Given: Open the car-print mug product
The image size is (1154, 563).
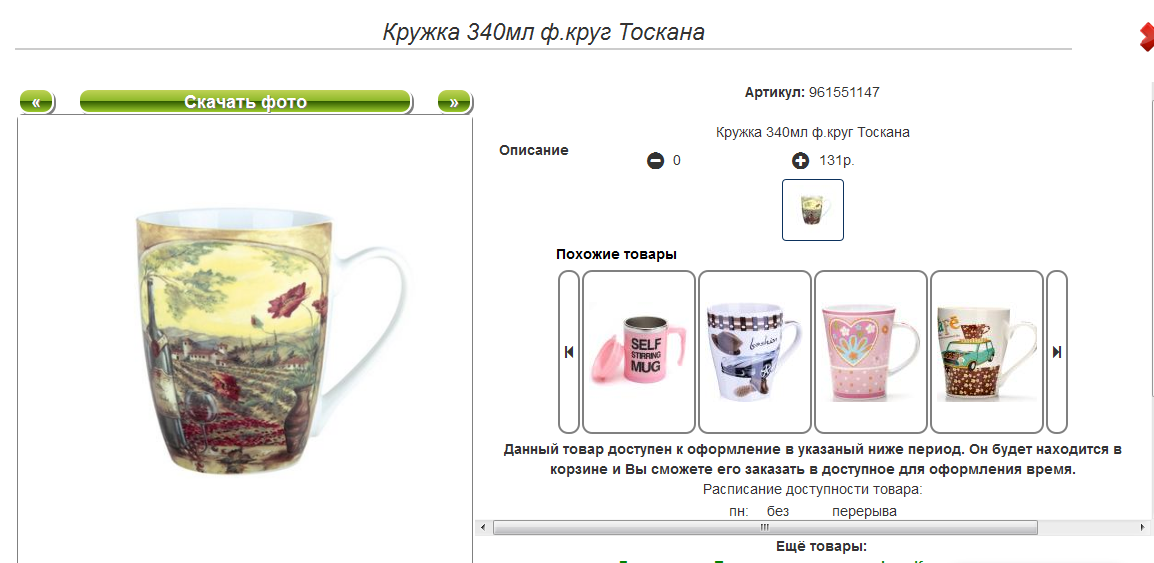Looking at the screenshot, I should (x=754, y=352).
